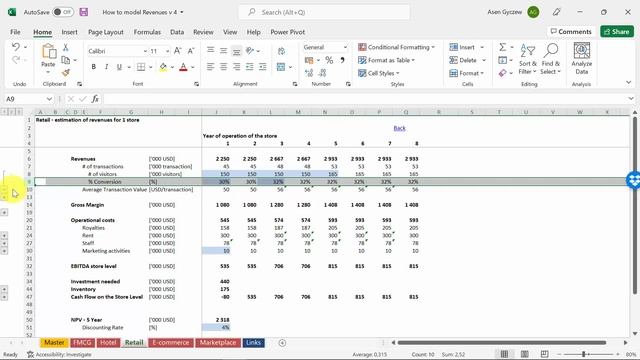Click the Center alignment icon

[224, 67]
